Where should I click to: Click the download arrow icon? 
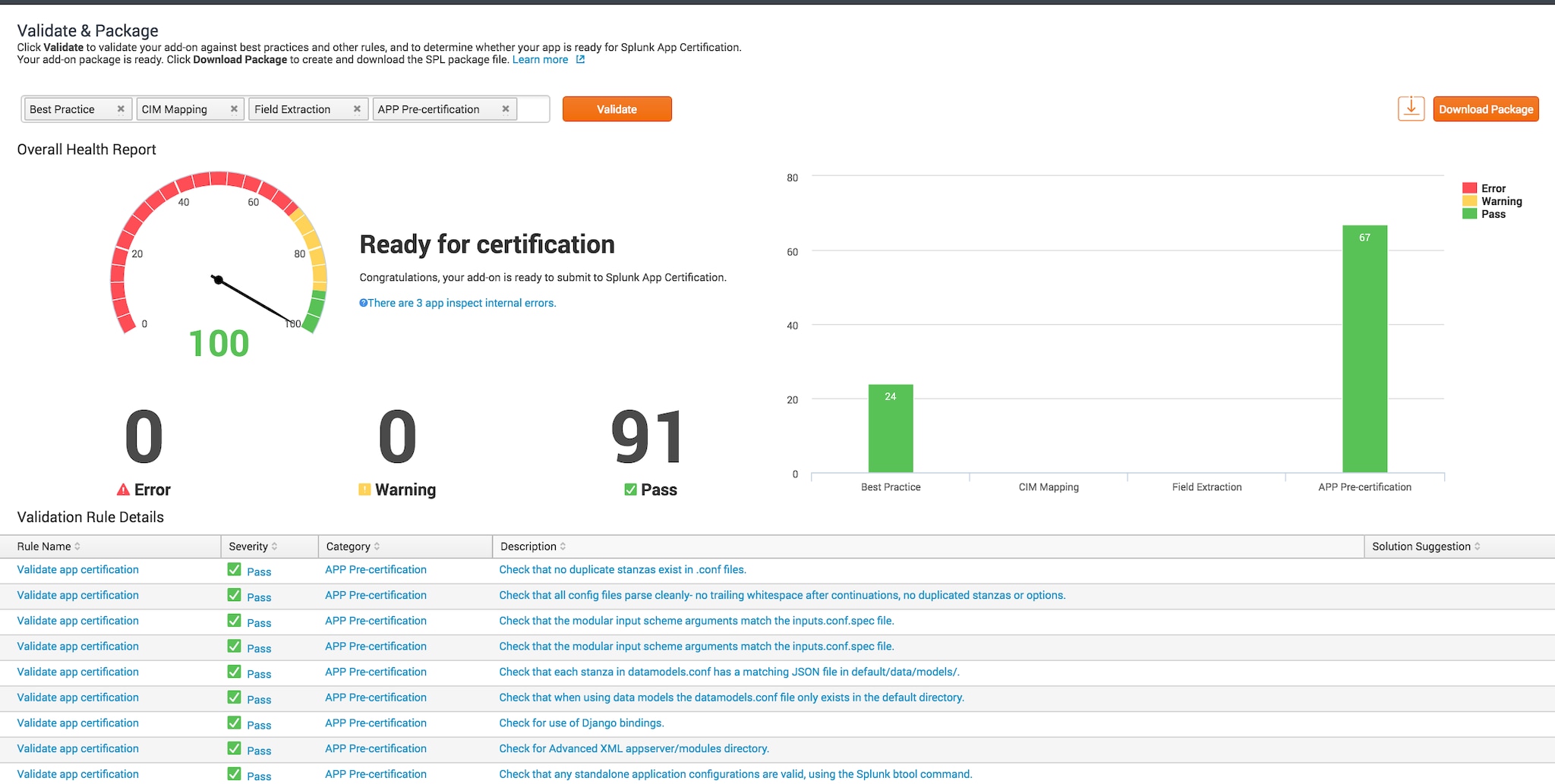[1411, 109]
